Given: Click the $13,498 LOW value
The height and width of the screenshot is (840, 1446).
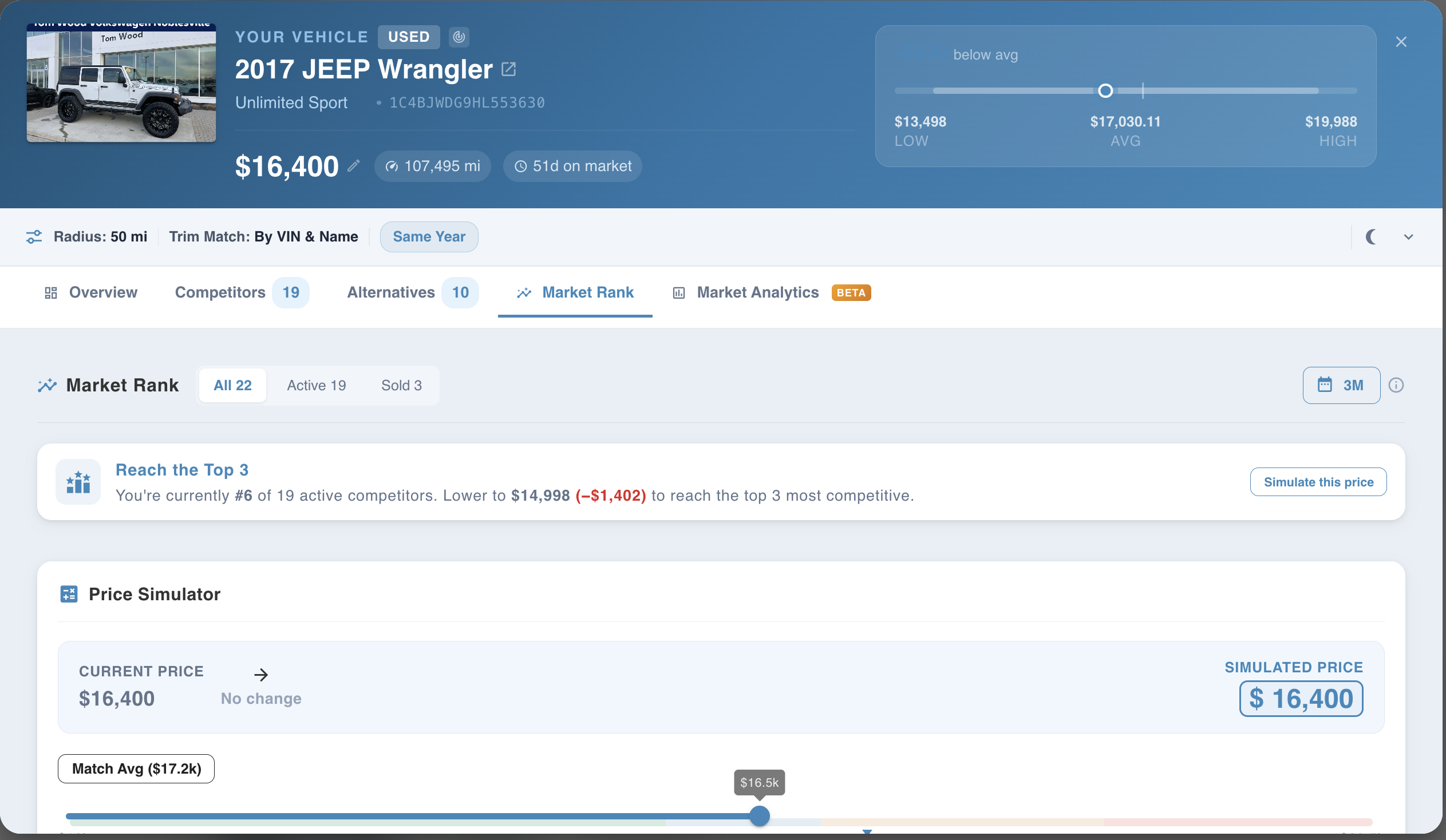Looking at the screenshot, I should click(920, 121).
